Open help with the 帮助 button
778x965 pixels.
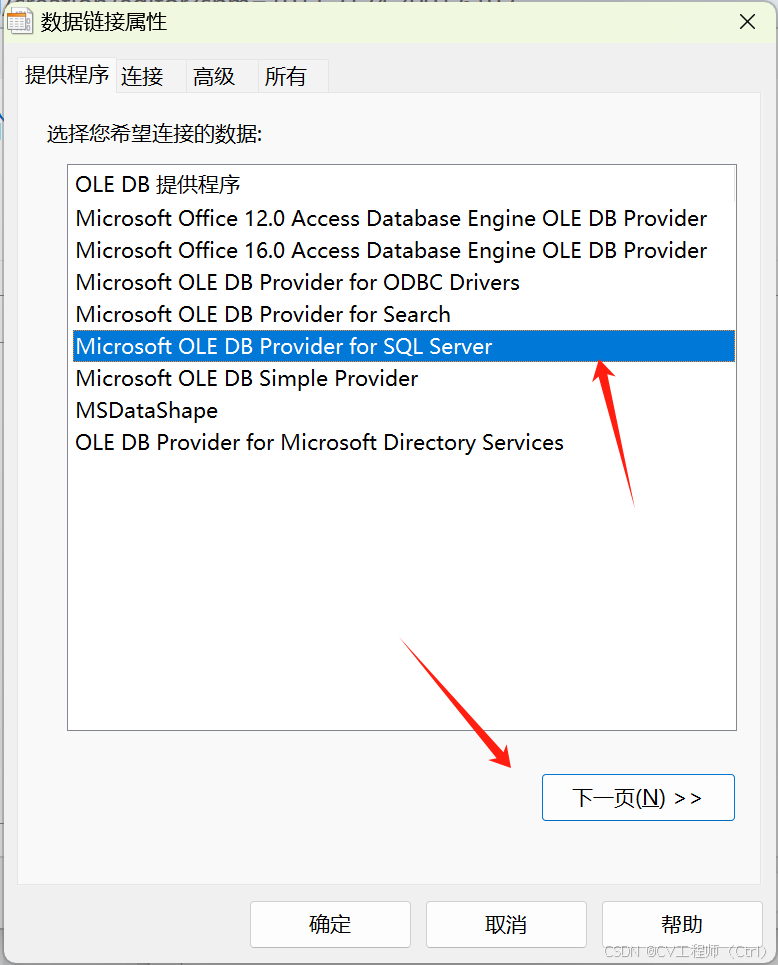click(682, 925)
